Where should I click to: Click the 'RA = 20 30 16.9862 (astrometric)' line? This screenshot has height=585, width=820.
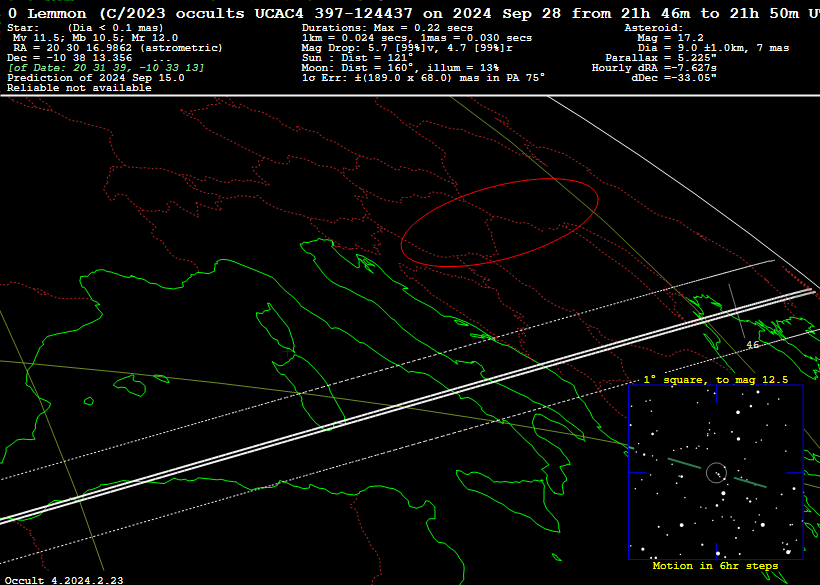pos(118,48)
